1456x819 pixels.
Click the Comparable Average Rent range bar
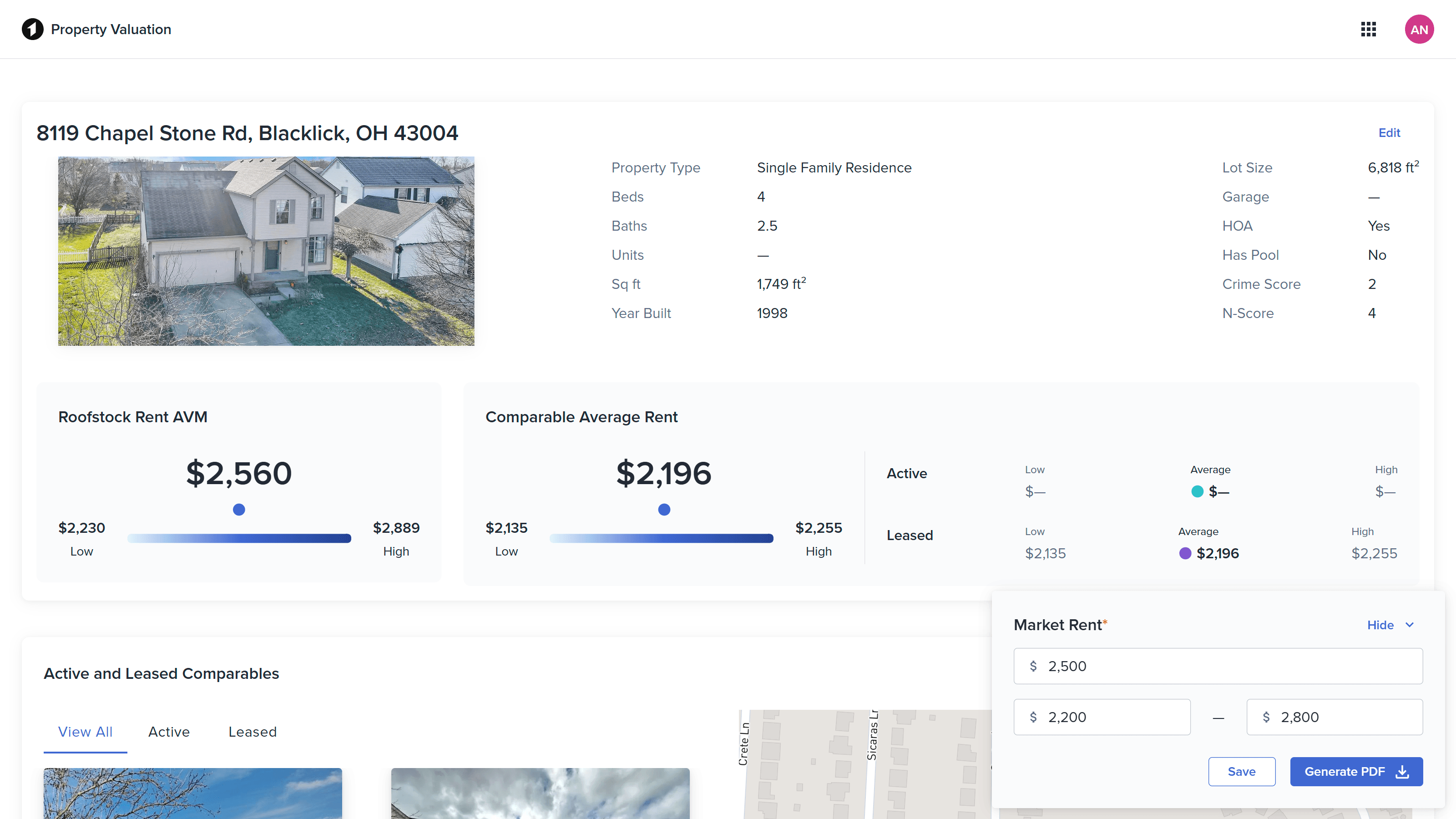click(661, 539)
